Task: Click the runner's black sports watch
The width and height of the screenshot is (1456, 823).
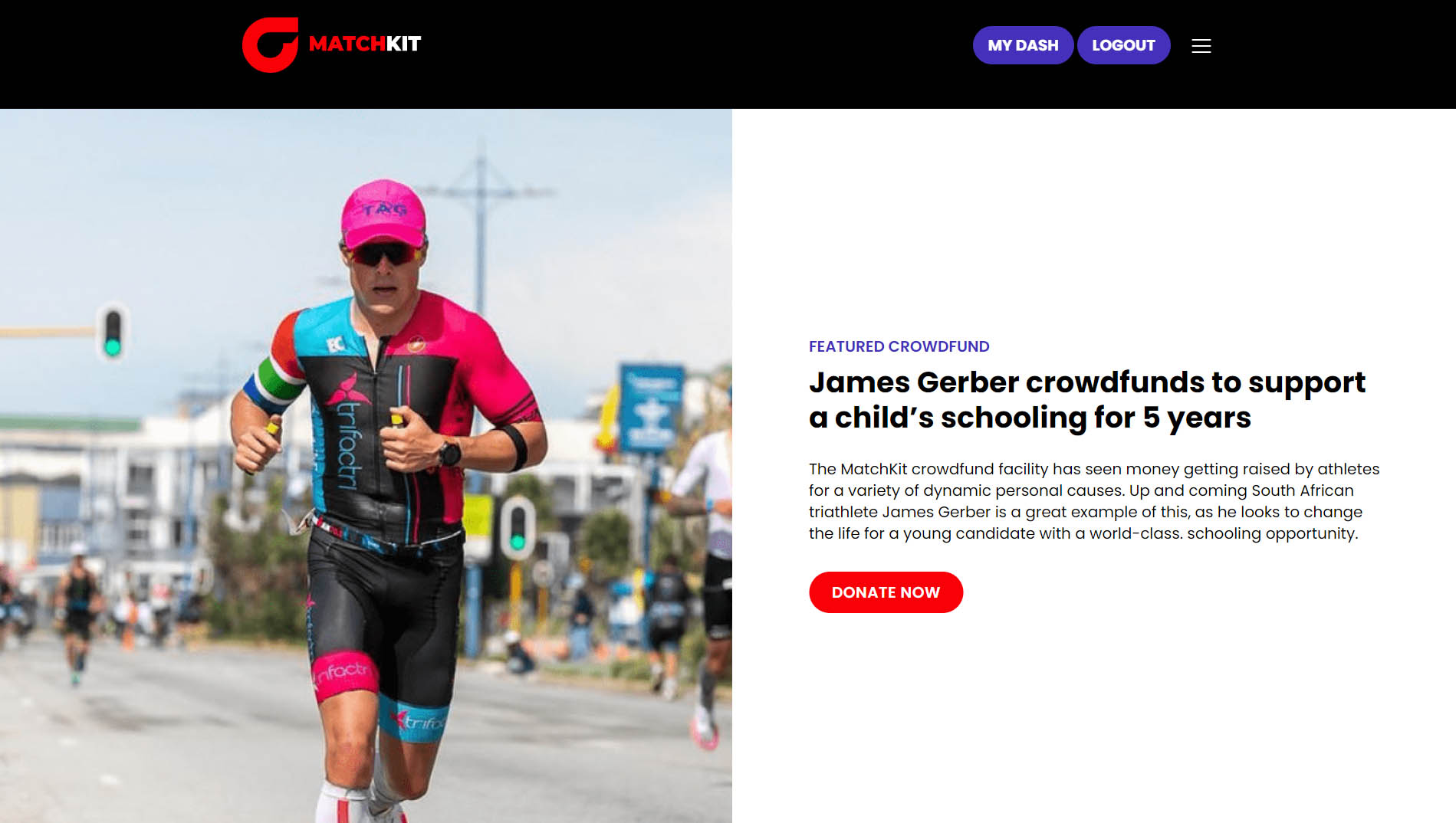Action: pyautogui.click(x=449, y=454)
